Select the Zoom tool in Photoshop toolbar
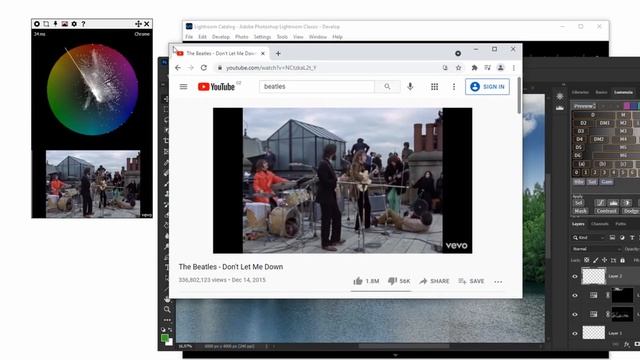Screen dimensions: 640x360 [167, 310]
